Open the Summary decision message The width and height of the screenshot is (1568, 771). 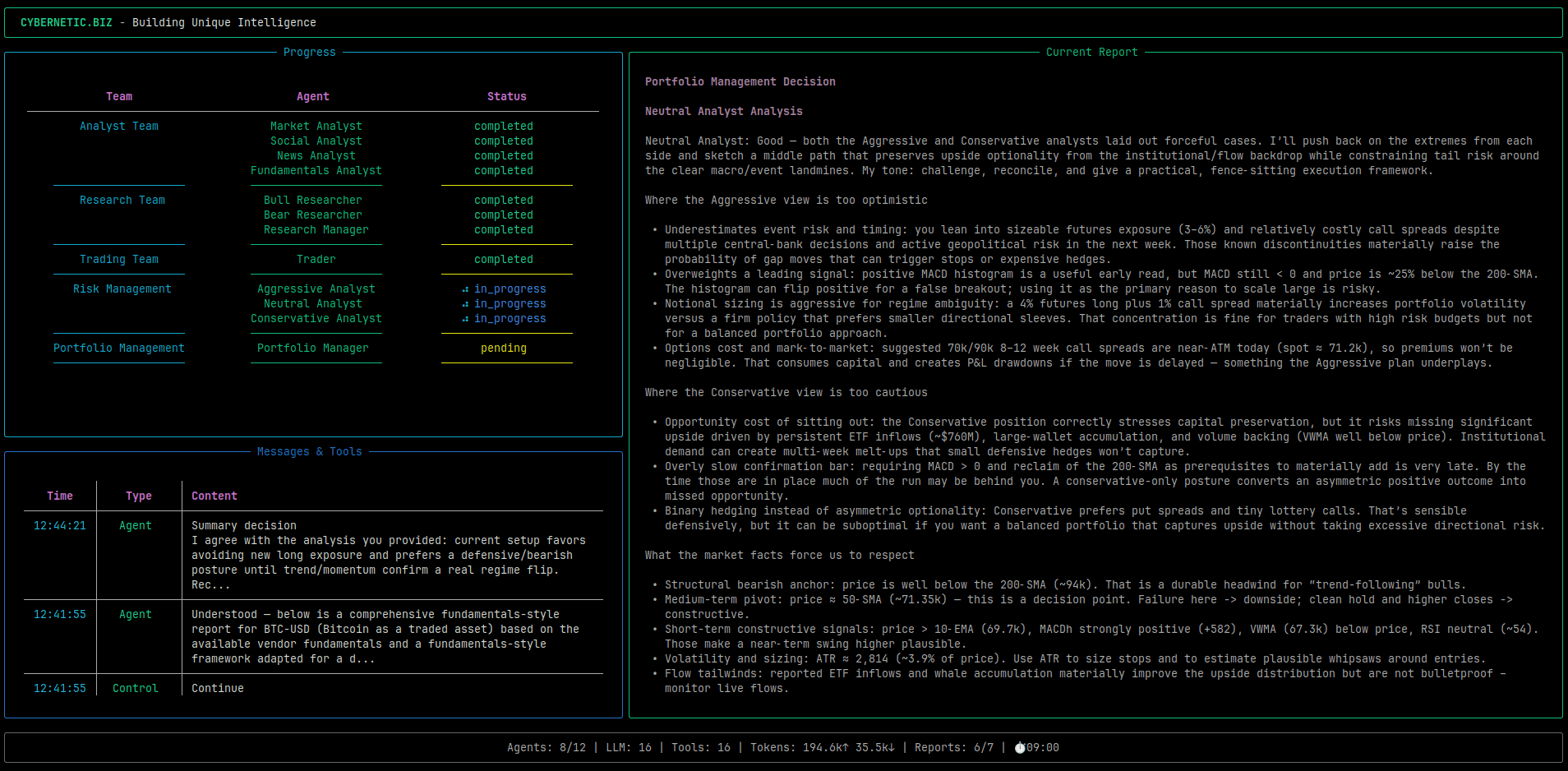point(389,556)
